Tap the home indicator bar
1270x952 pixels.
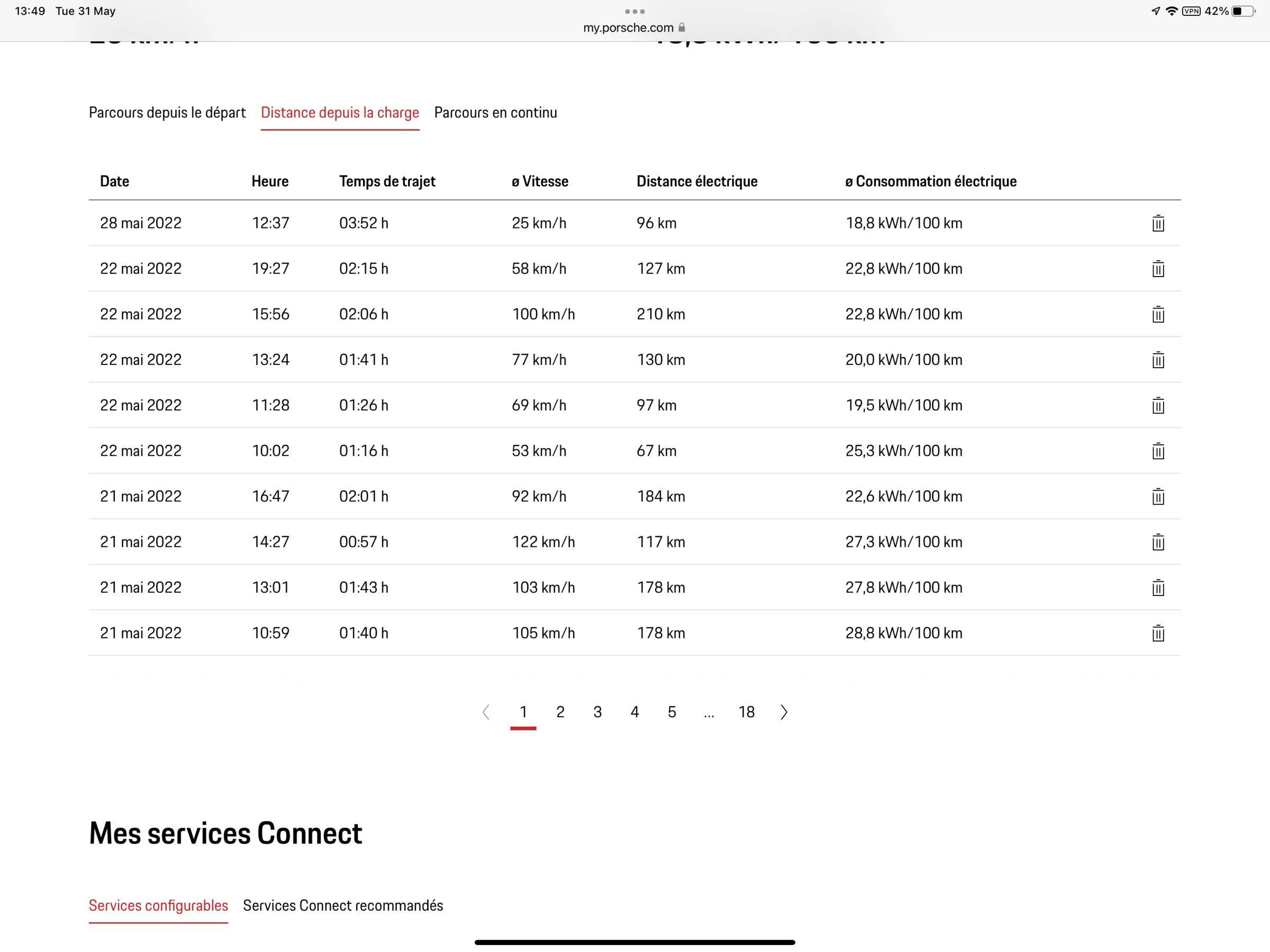[634, 942]
